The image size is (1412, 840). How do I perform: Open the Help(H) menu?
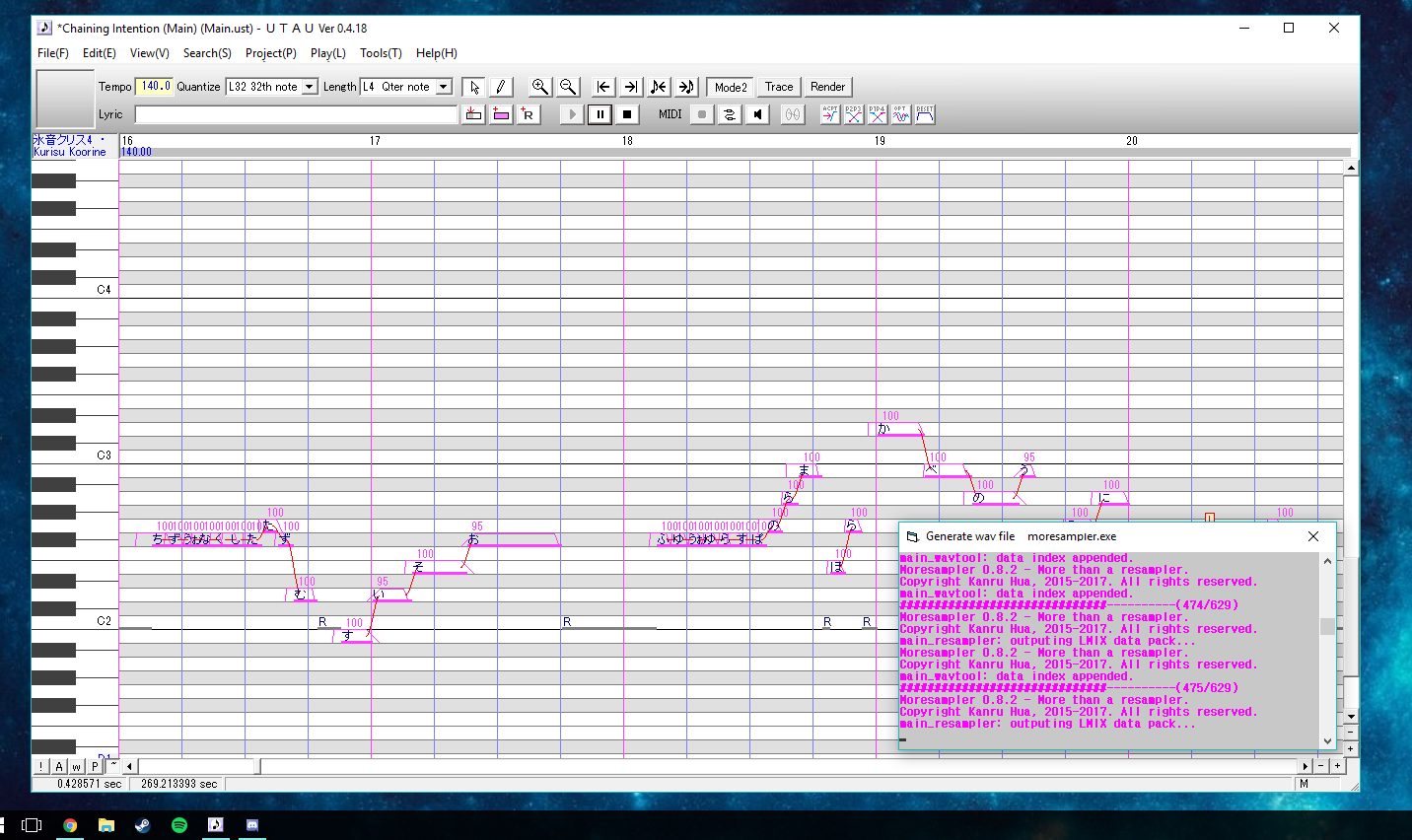(x=437, y=53)
